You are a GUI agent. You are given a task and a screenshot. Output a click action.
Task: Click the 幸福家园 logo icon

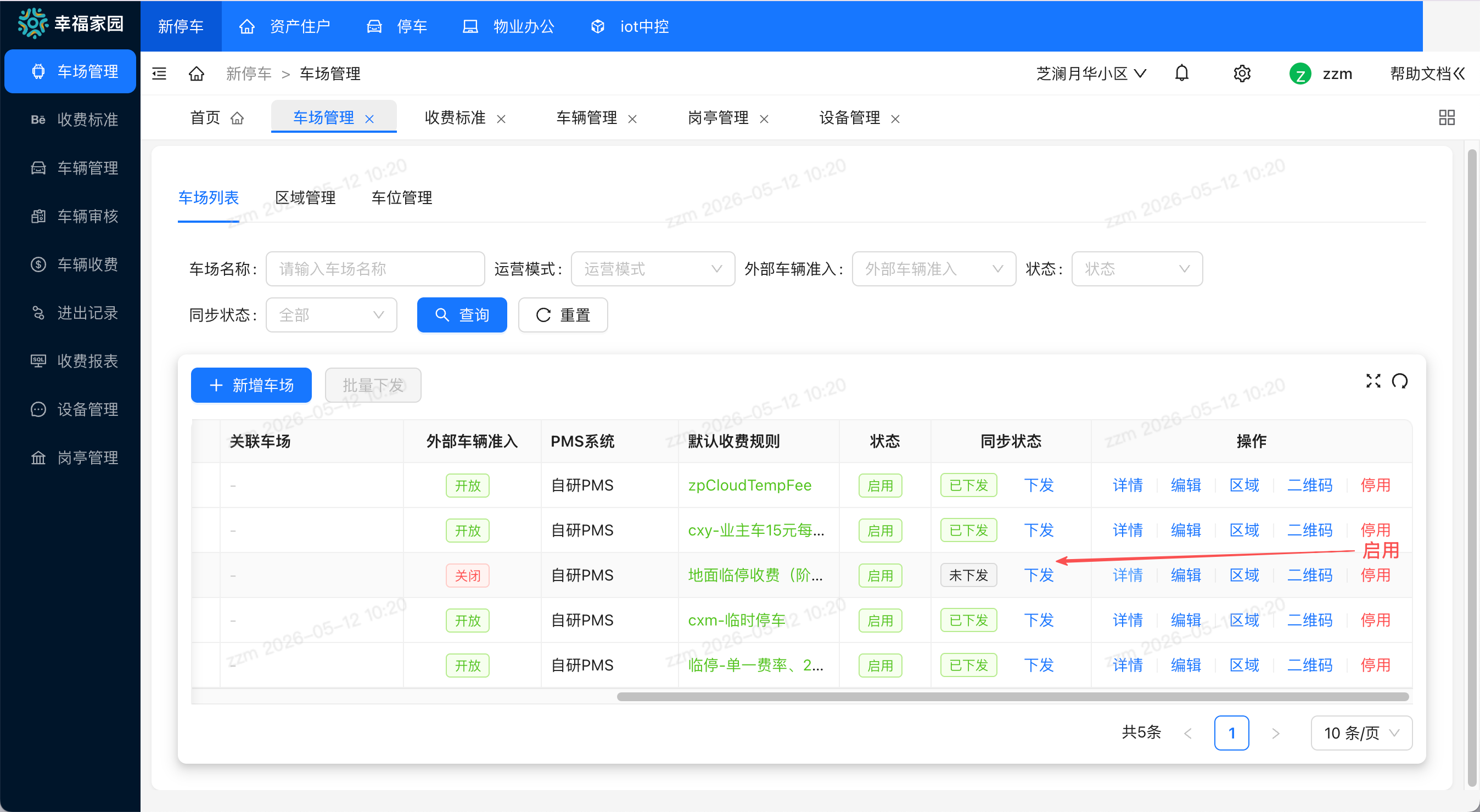(32, 24)
